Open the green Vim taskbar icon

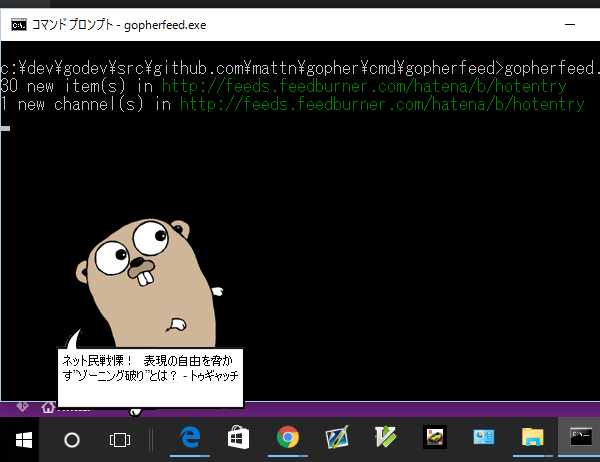point(385,437)
